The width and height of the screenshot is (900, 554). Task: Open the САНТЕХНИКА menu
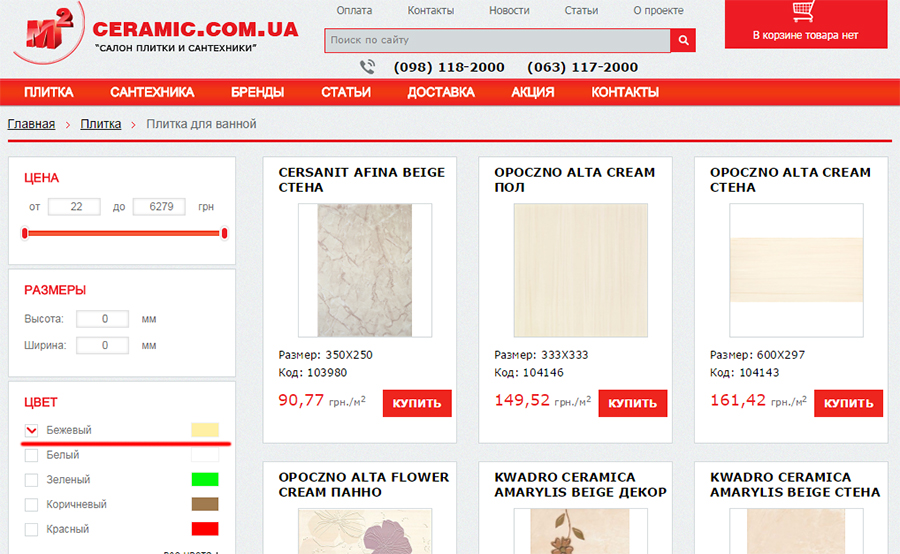(152, 92)
